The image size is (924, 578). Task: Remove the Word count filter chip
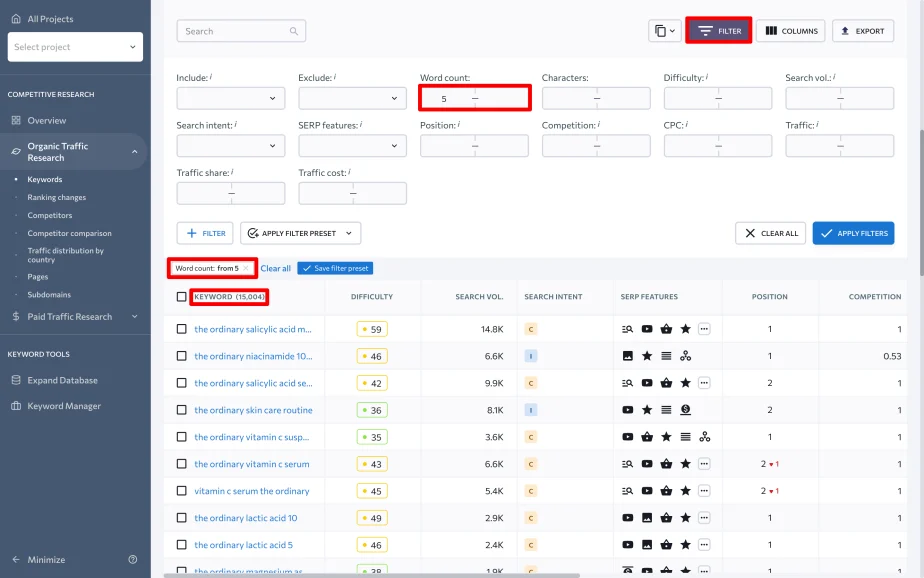pos(243,268)
